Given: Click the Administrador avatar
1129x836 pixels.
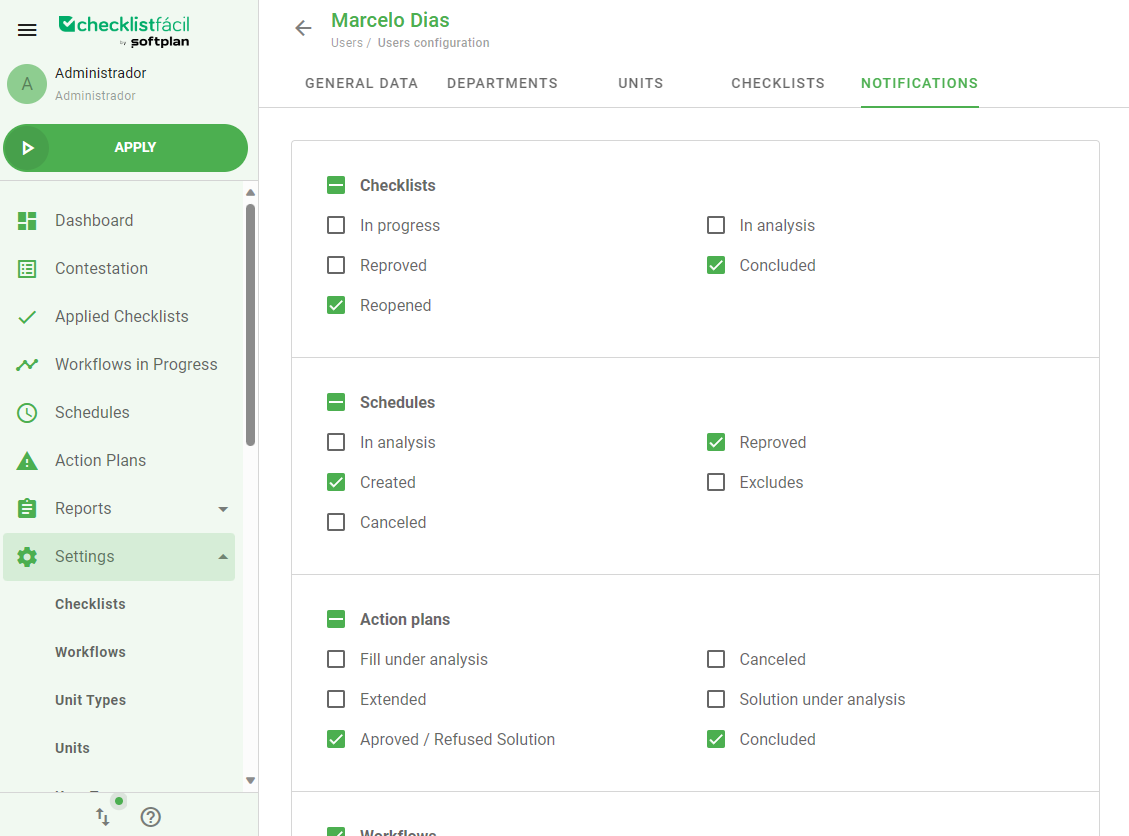Looking at the screenshot, I should pyautogui.click(x=27, y=84).
